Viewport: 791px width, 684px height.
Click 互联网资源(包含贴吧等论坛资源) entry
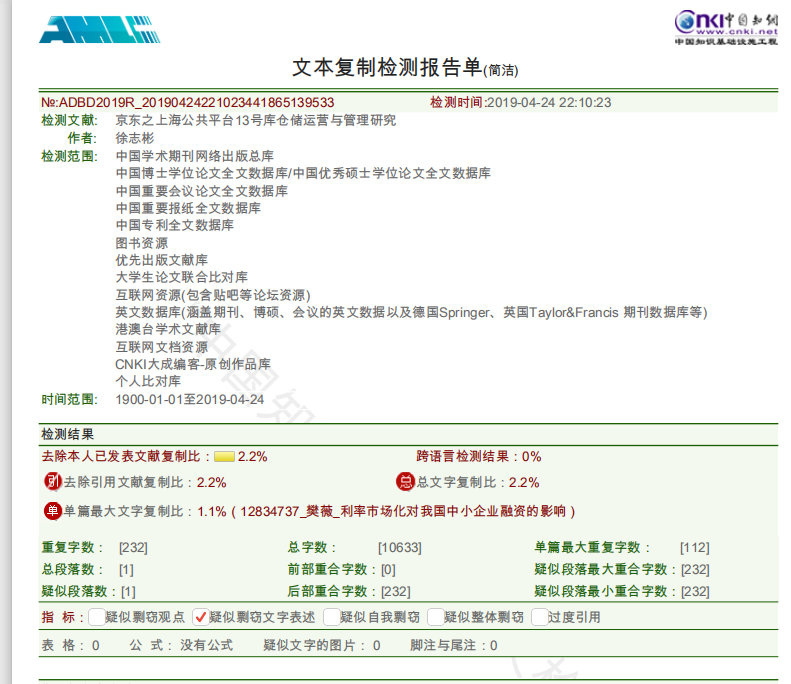pyautogui.click(x=213, y=295)
